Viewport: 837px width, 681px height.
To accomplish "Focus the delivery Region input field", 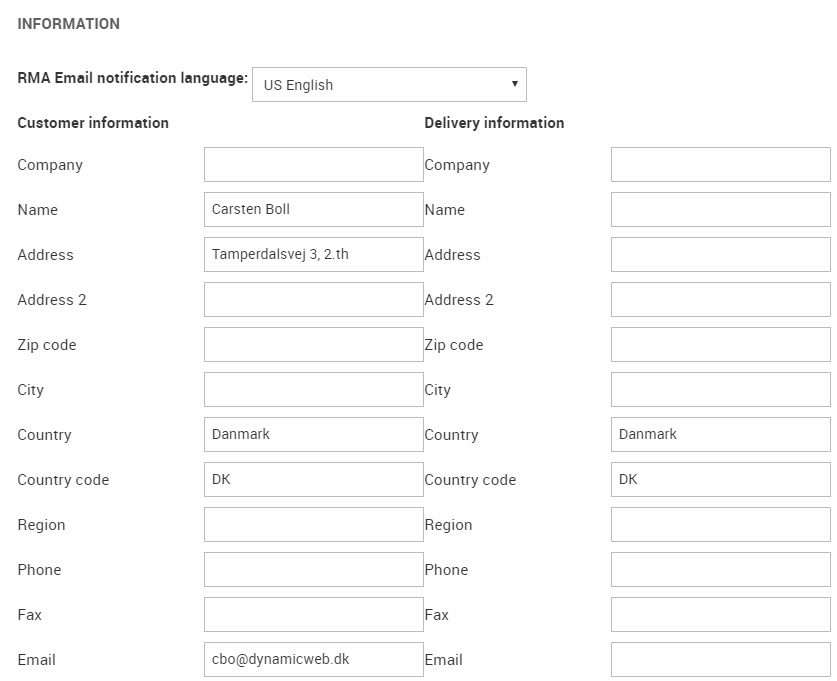I will pos(720,525).
